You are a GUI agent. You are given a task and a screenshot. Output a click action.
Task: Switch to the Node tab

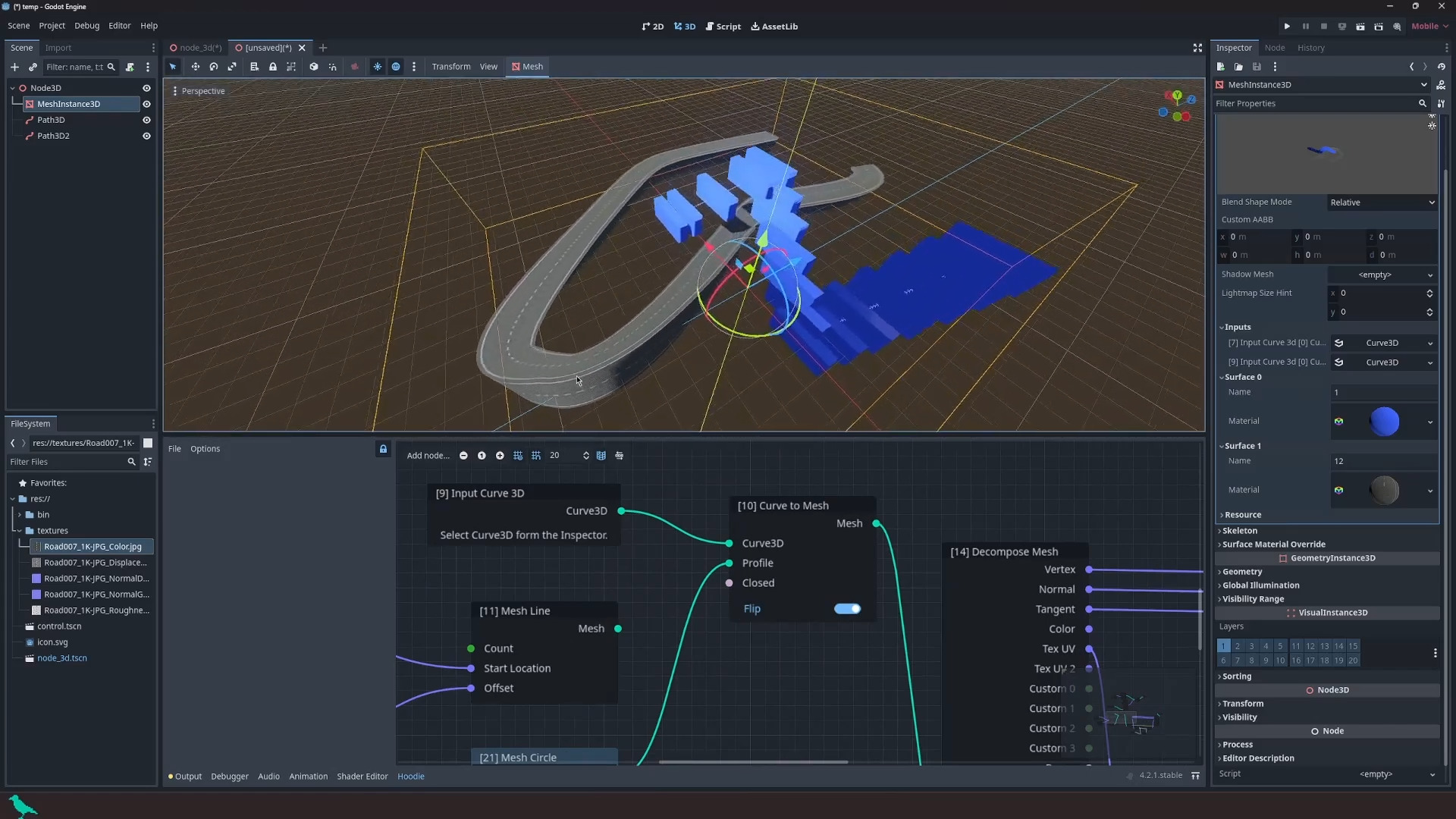click(1275, 48)
